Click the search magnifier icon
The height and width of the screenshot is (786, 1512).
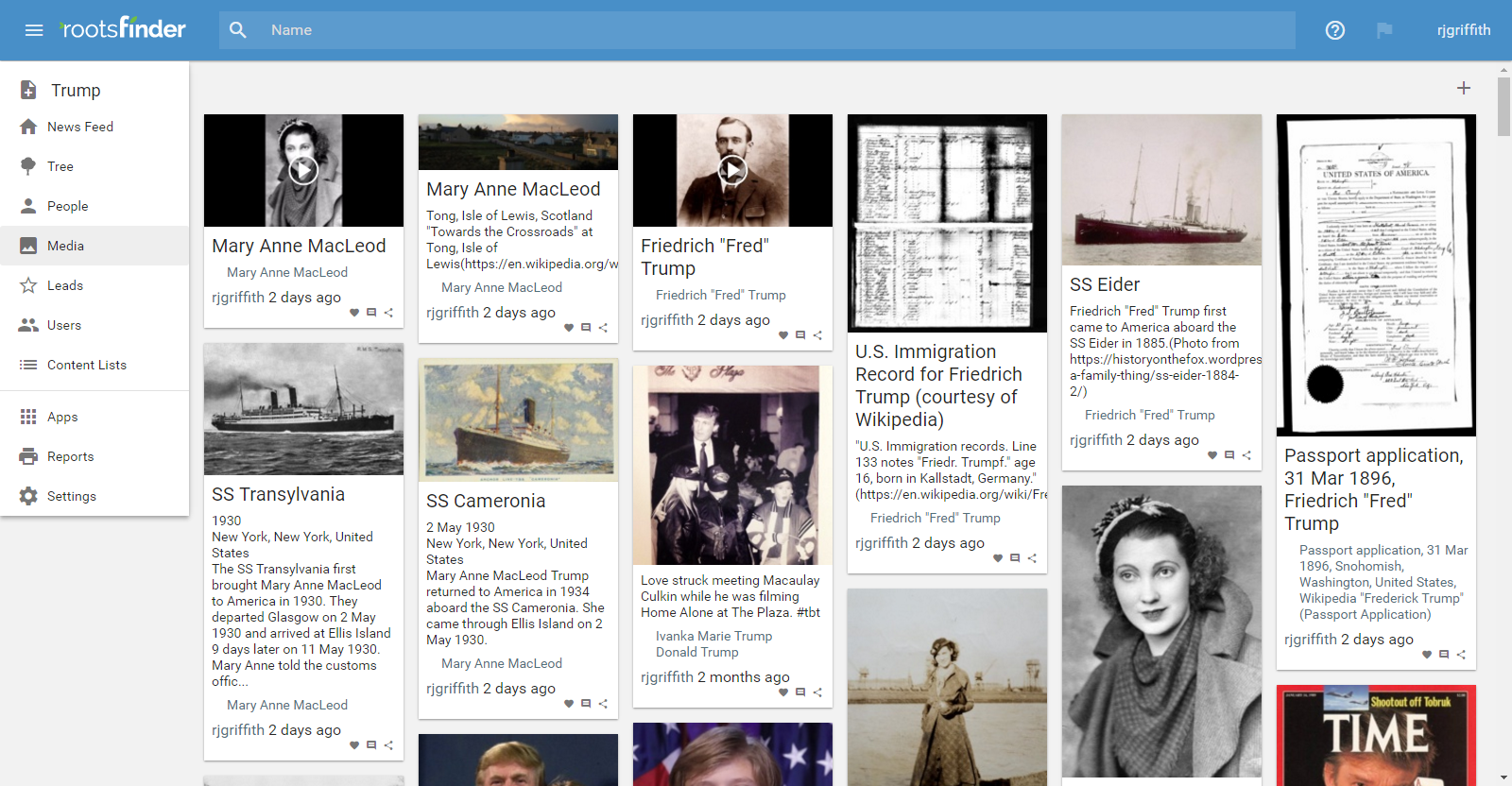coord(238,30)
